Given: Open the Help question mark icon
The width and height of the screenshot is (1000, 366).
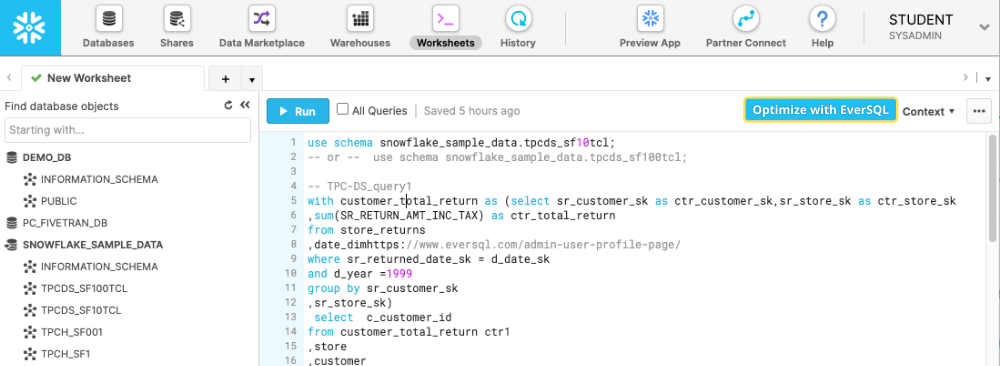Looking at the screenshot, I should (x=822, y=18).
